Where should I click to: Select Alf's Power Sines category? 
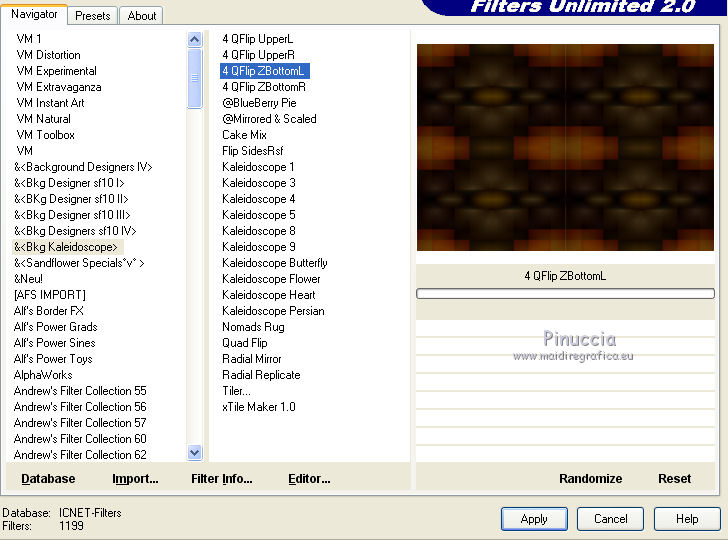[54, 343]
